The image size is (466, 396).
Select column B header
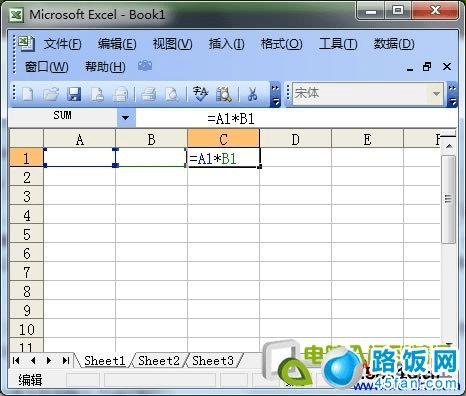[x=151, y=139]
